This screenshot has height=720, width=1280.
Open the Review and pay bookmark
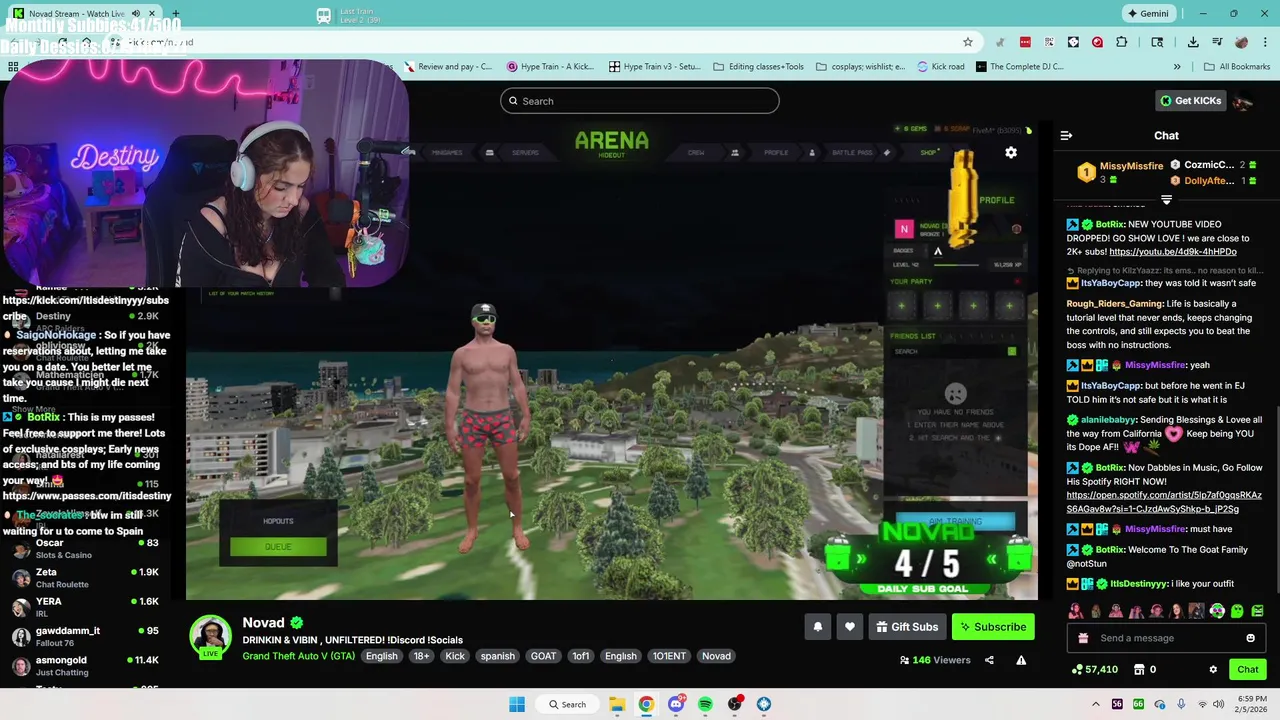click(x=448, y=67)
